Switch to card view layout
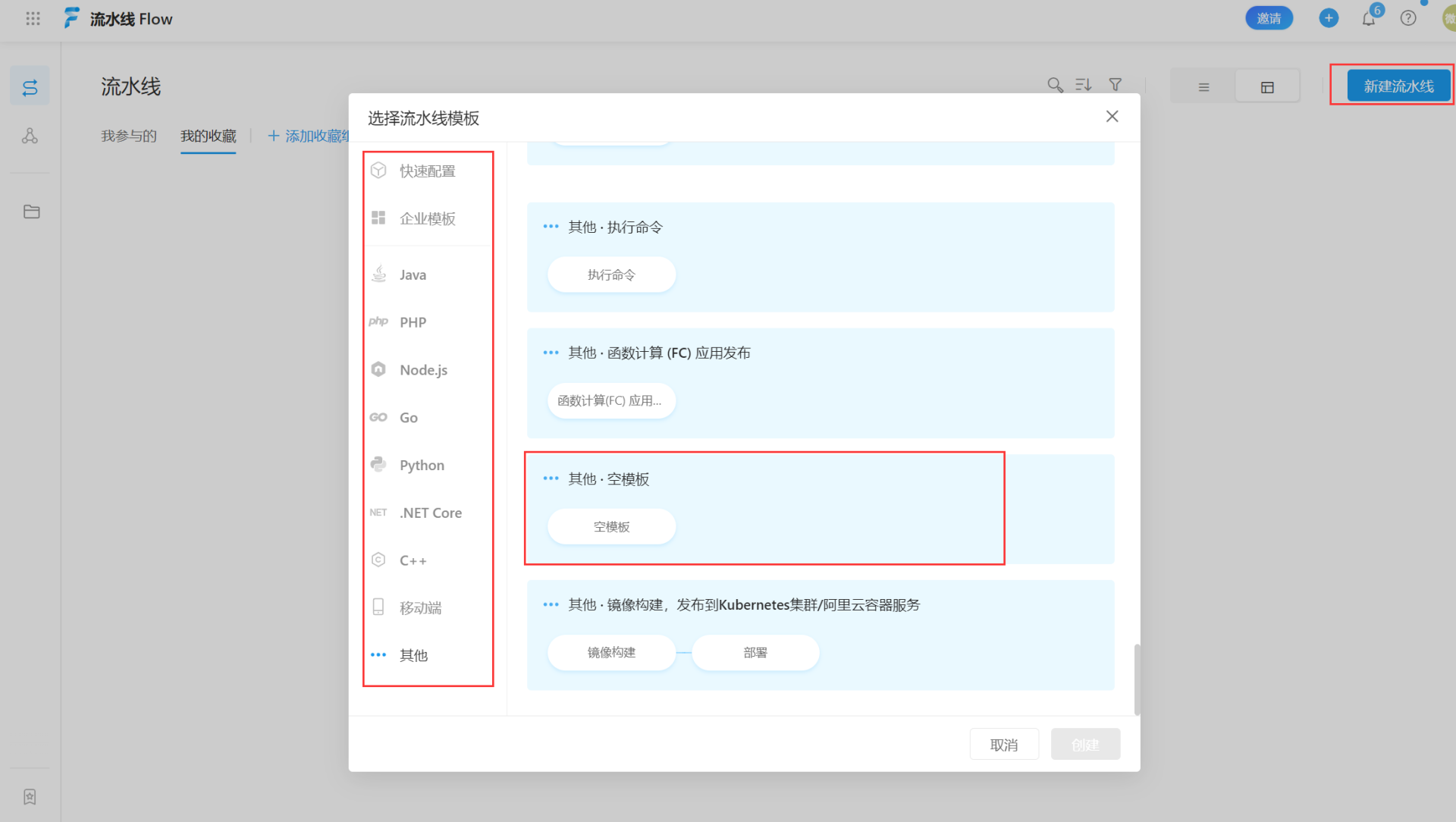The width and height of the screenshot is (1456, 822). pos(1267,87)
